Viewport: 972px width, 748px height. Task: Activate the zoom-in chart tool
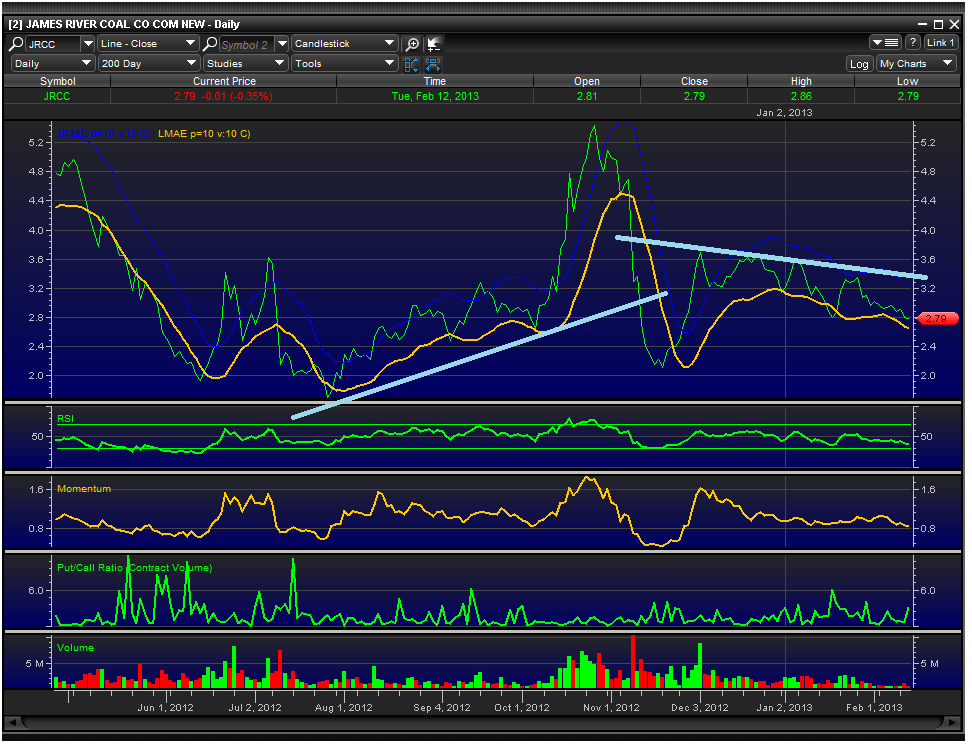coord(413,44)
